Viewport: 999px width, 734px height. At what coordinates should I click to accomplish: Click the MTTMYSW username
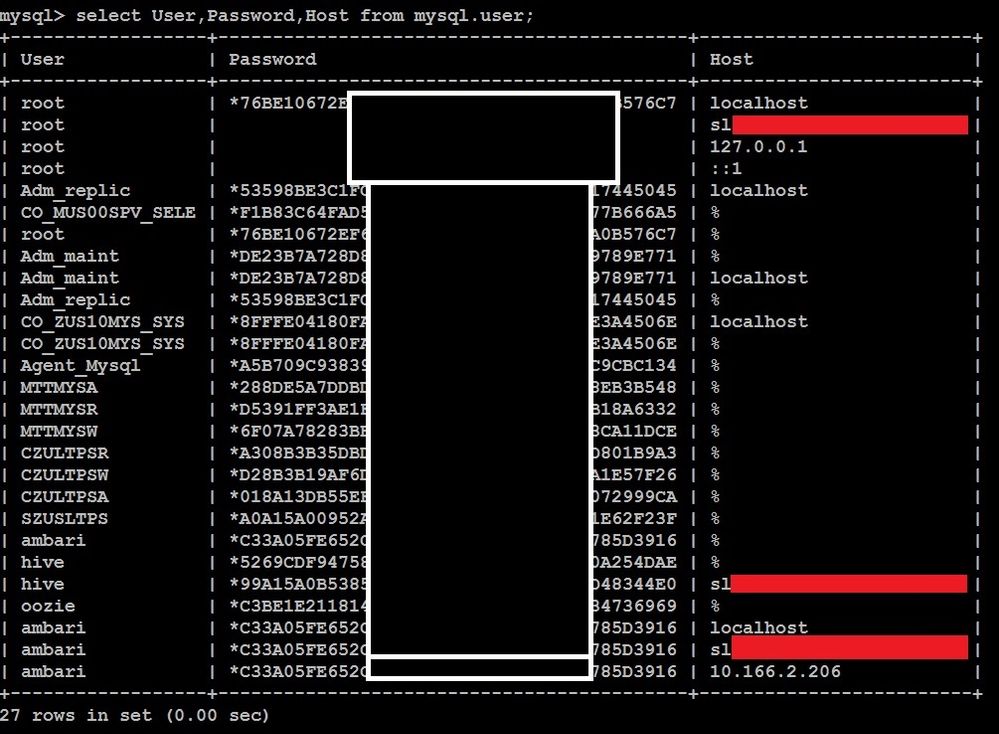(59, 431)
